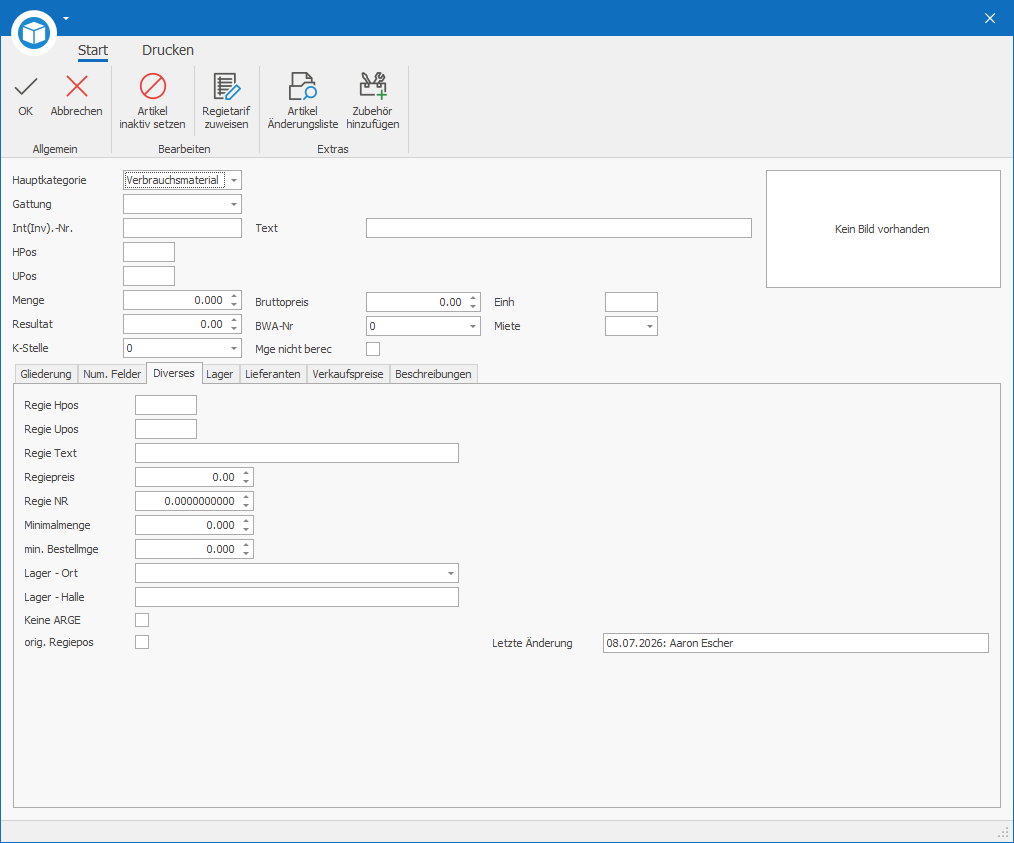Click the Einh input field

tap(631, 302)
